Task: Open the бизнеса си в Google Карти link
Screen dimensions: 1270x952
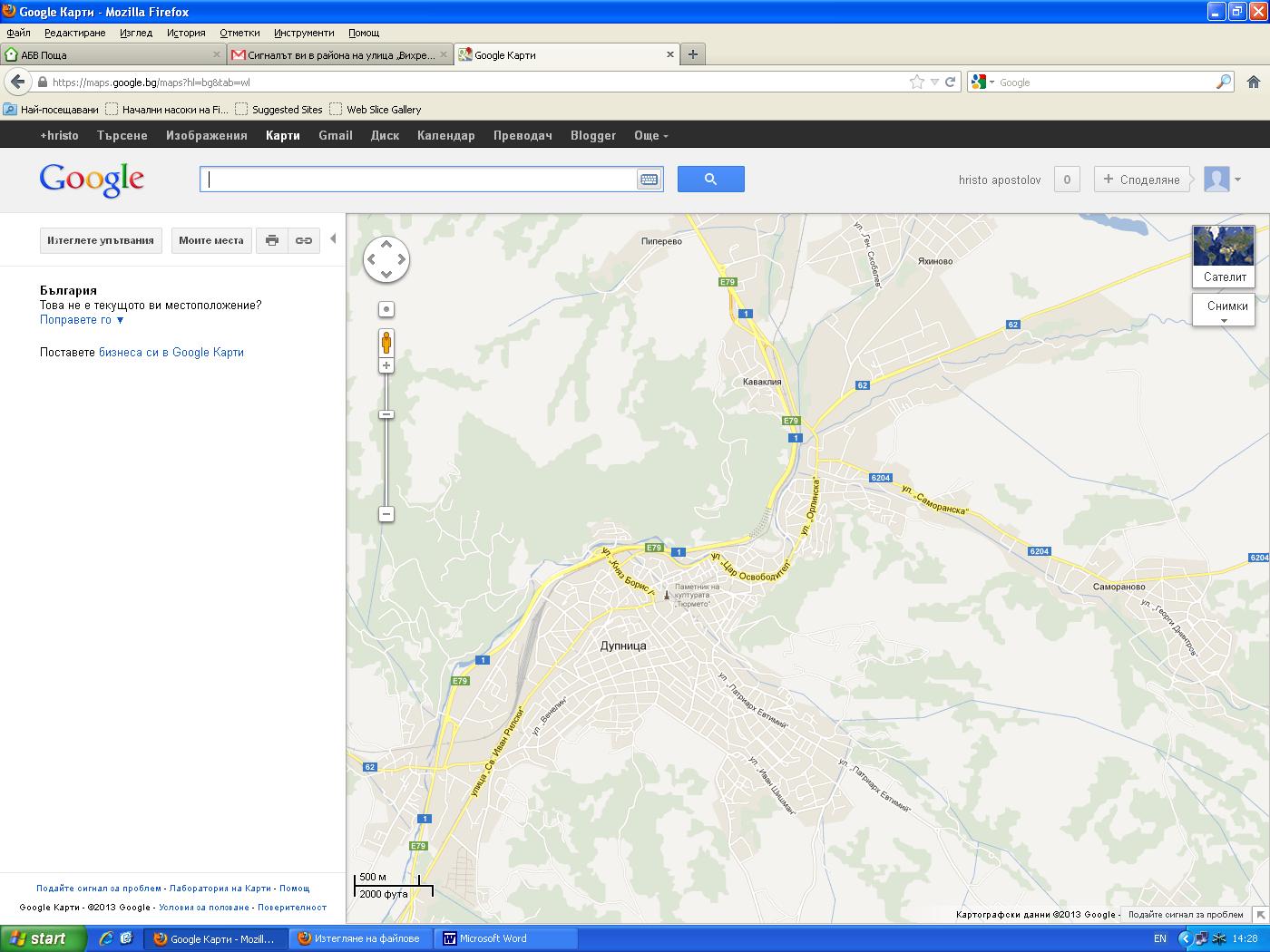Action: [x=171, y=353]
